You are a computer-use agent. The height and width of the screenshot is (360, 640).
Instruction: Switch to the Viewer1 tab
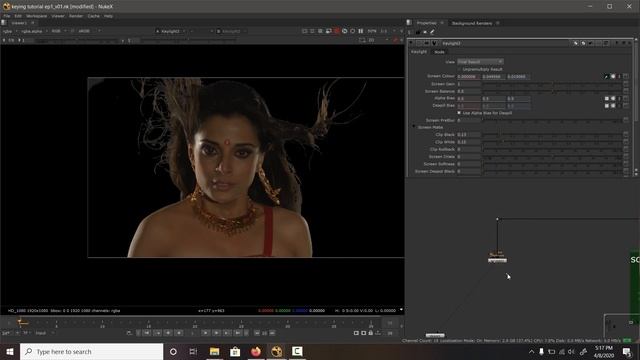tap(19, 23)
